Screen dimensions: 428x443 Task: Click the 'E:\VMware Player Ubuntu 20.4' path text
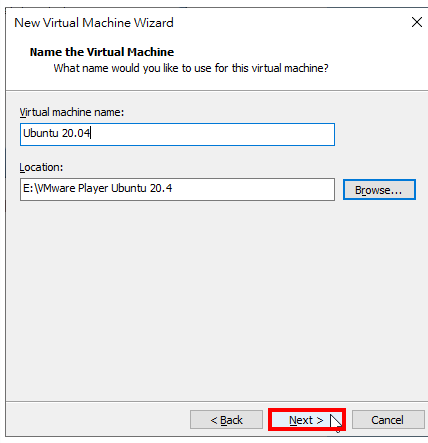pos(97,188)
